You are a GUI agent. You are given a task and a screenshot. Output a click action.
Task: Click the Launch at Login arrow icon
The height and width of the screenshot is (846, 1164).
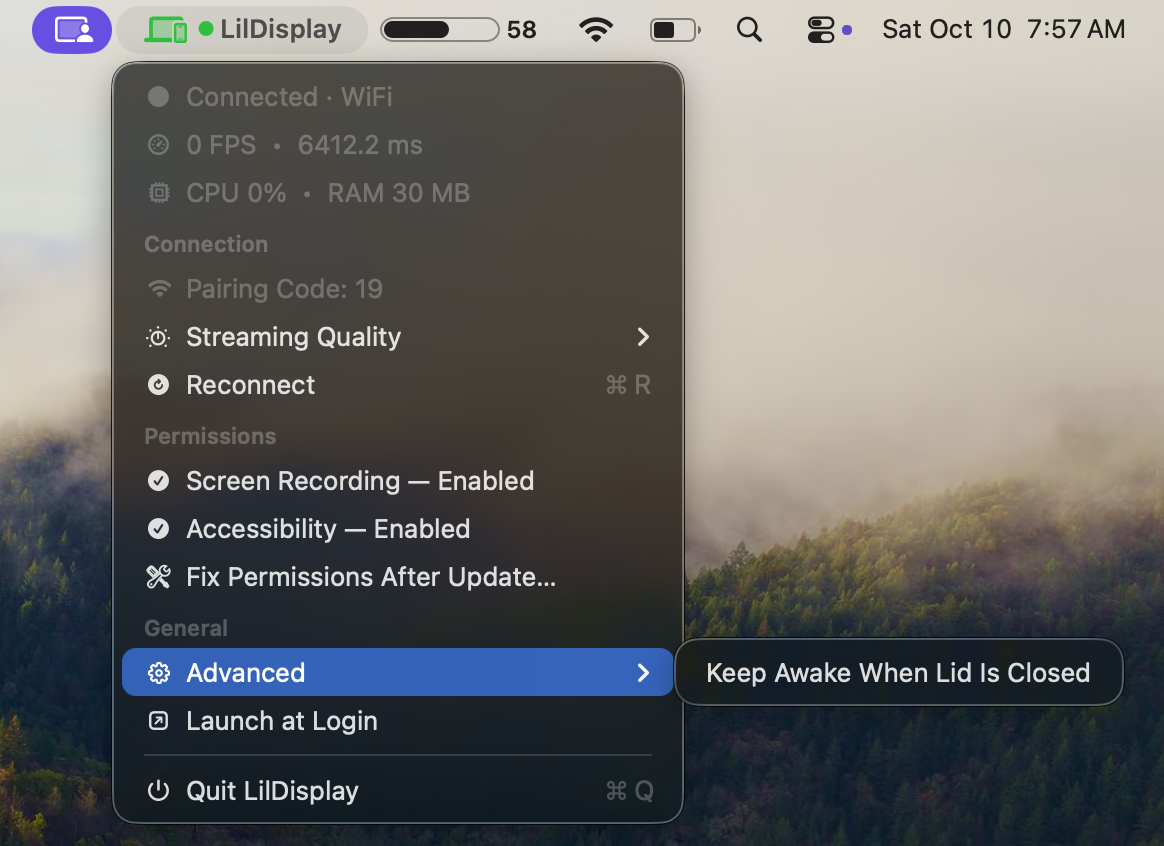point(158,721)
